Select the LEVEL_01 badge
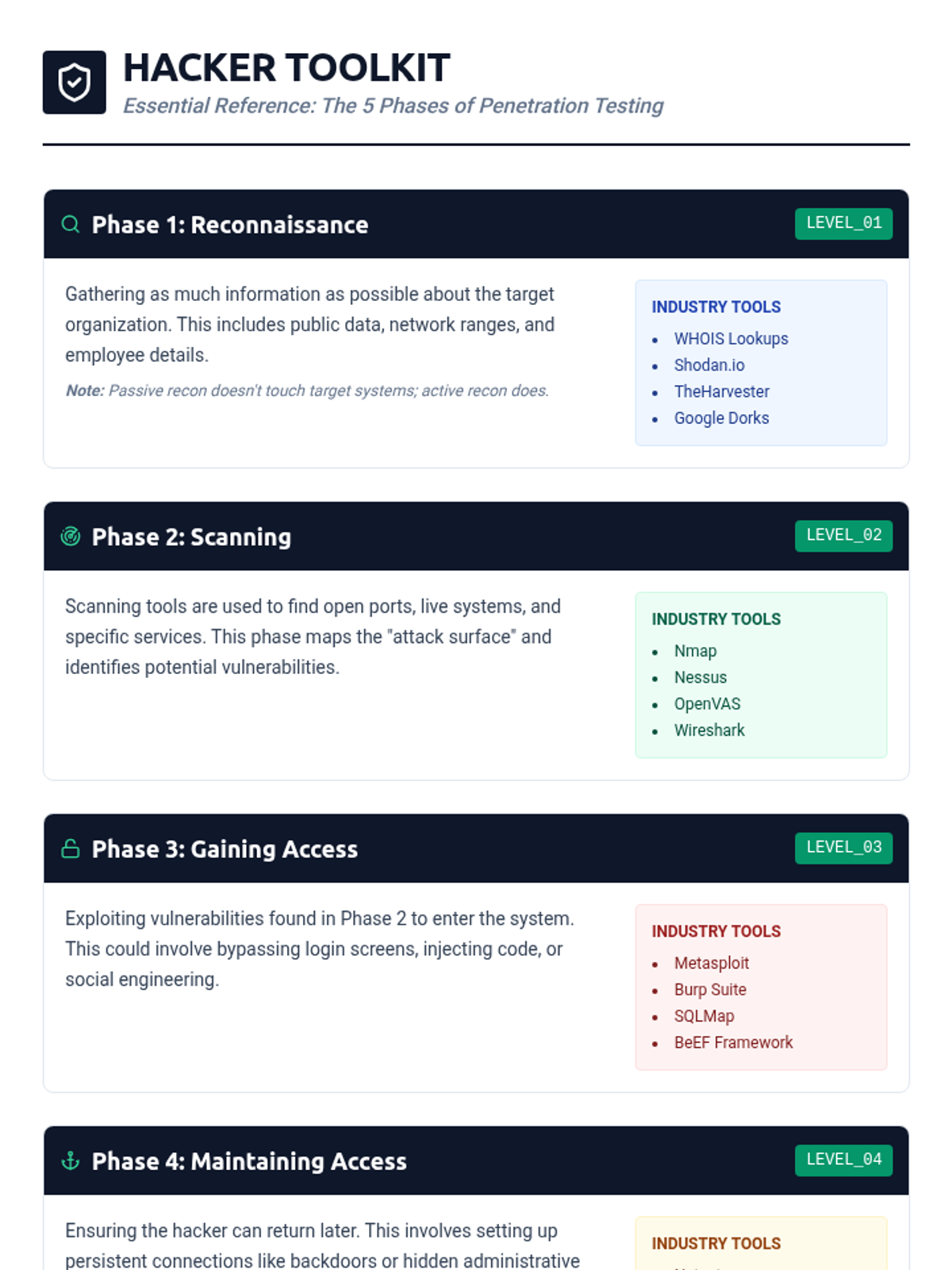 click(843, 223)
